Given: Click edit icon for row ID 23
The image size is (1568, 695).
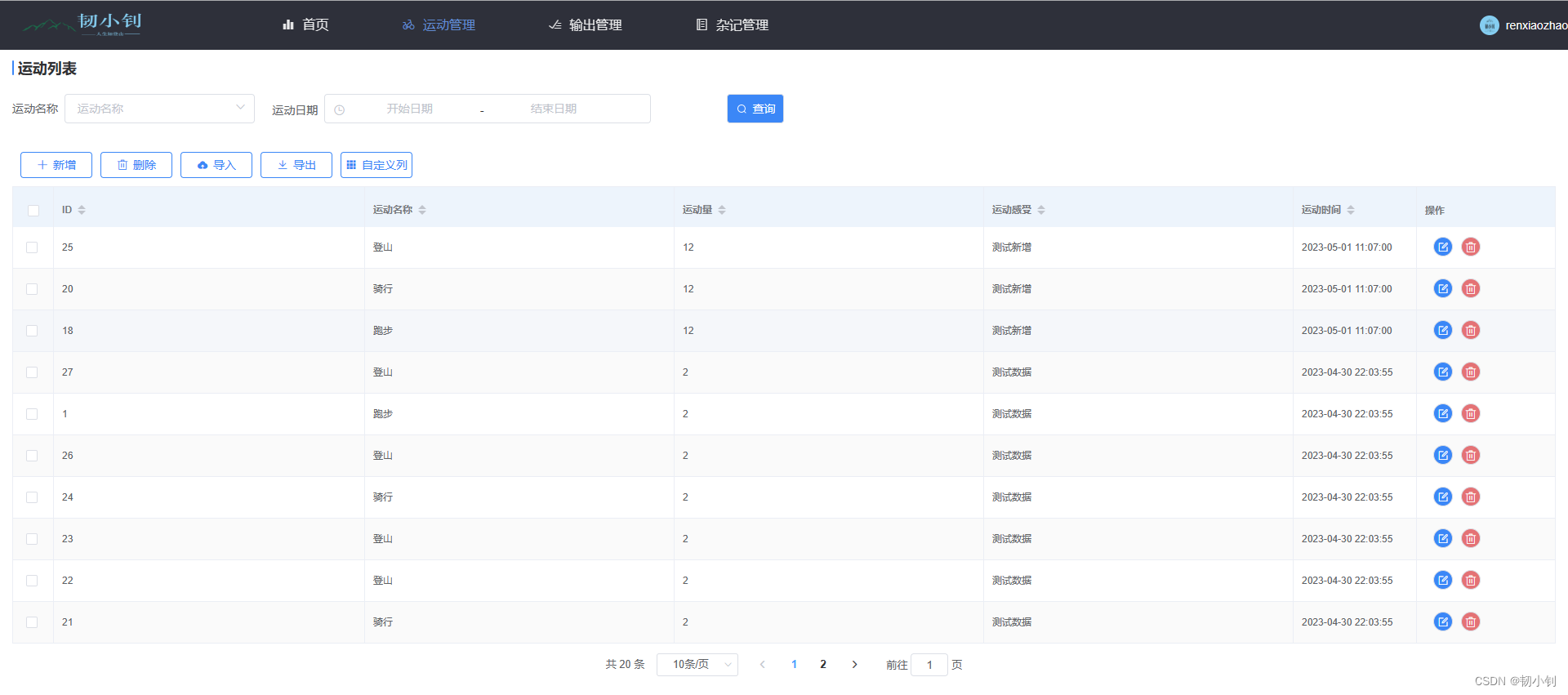Looking at the screenshot, I should (x=1443, y=538).
